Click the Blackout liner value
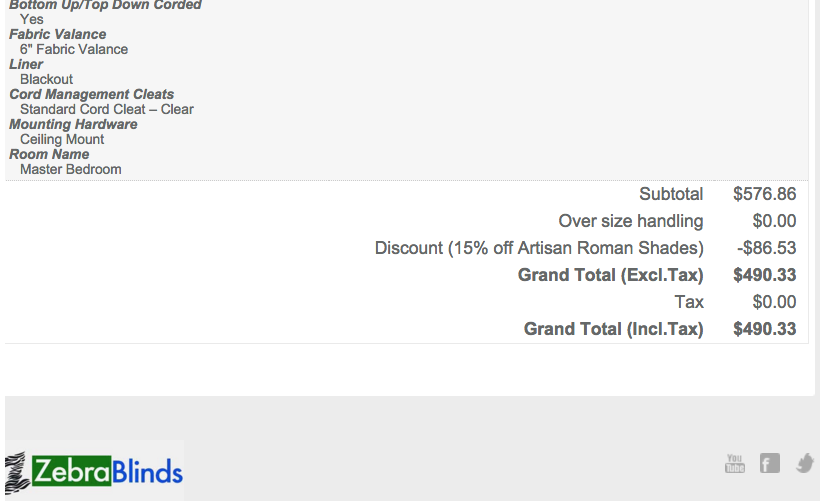This screenshot has height=501, width=820. [x=46, y=79]
